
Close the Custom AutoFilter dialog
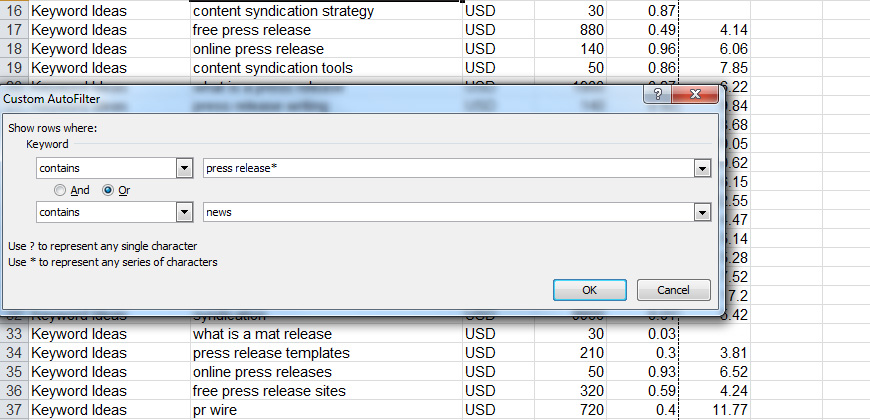click(x=695, y=95)
